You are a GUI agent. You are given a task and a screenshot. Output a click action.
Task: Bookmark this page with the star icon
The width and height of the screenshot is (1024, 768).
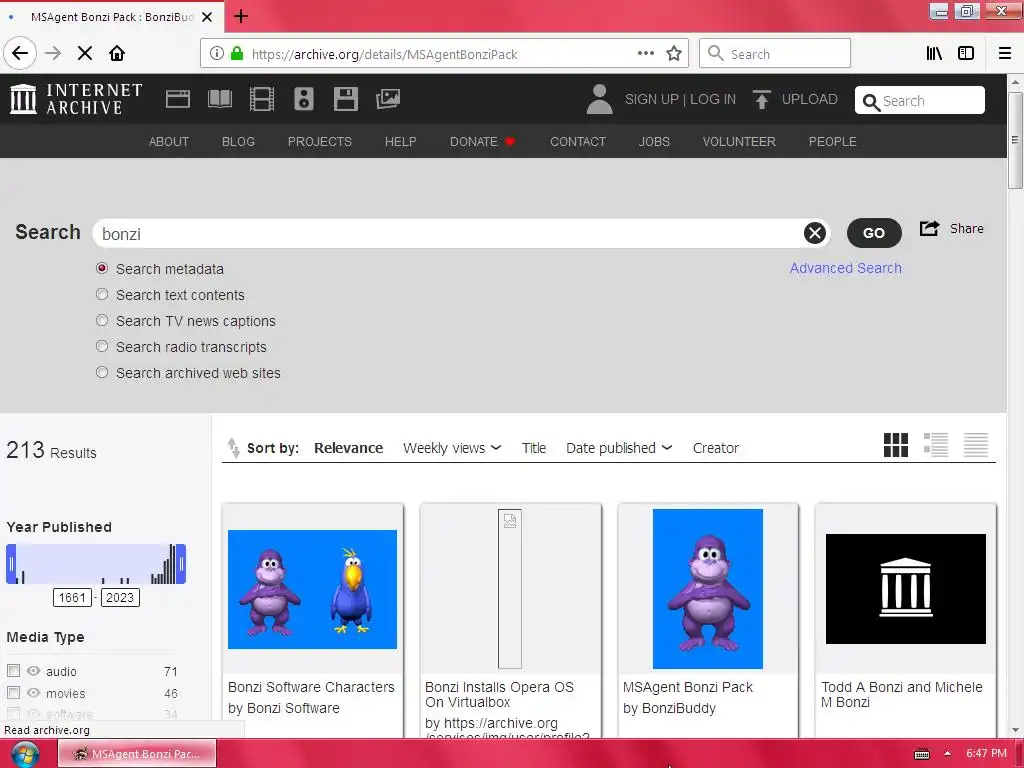click(674, 54)
